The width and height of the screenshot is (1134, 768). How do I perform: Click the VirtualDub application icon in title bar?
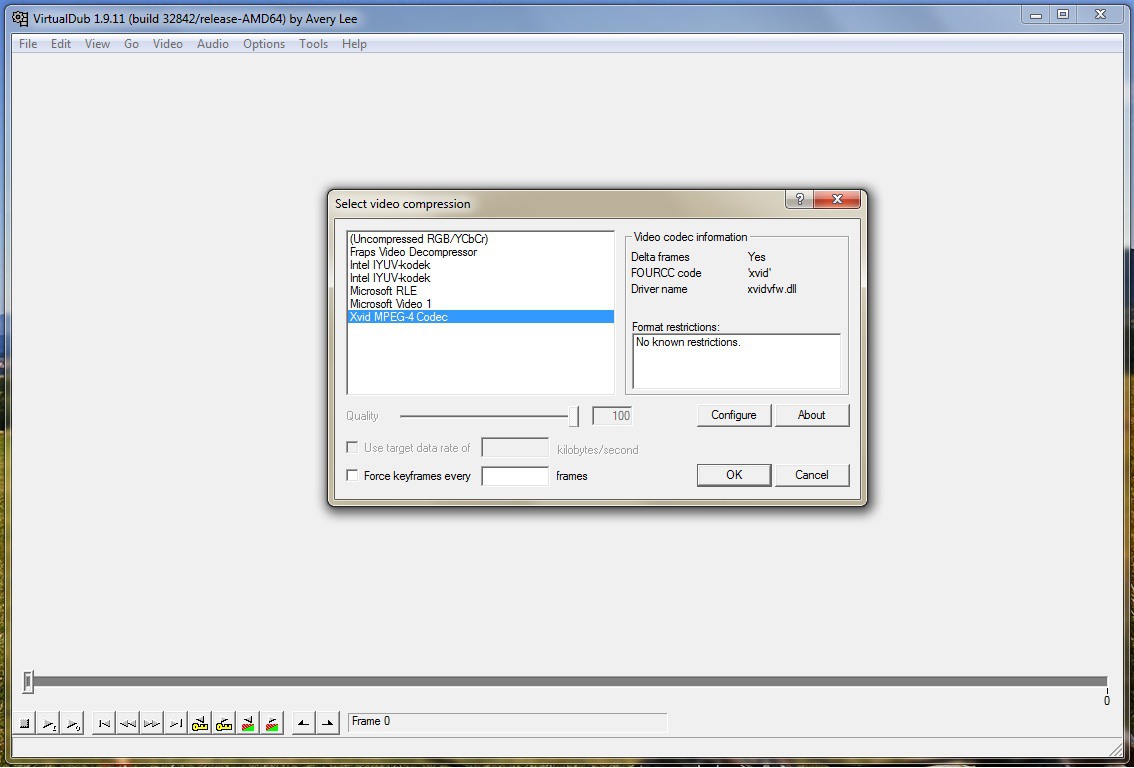[x=20, y=18]
